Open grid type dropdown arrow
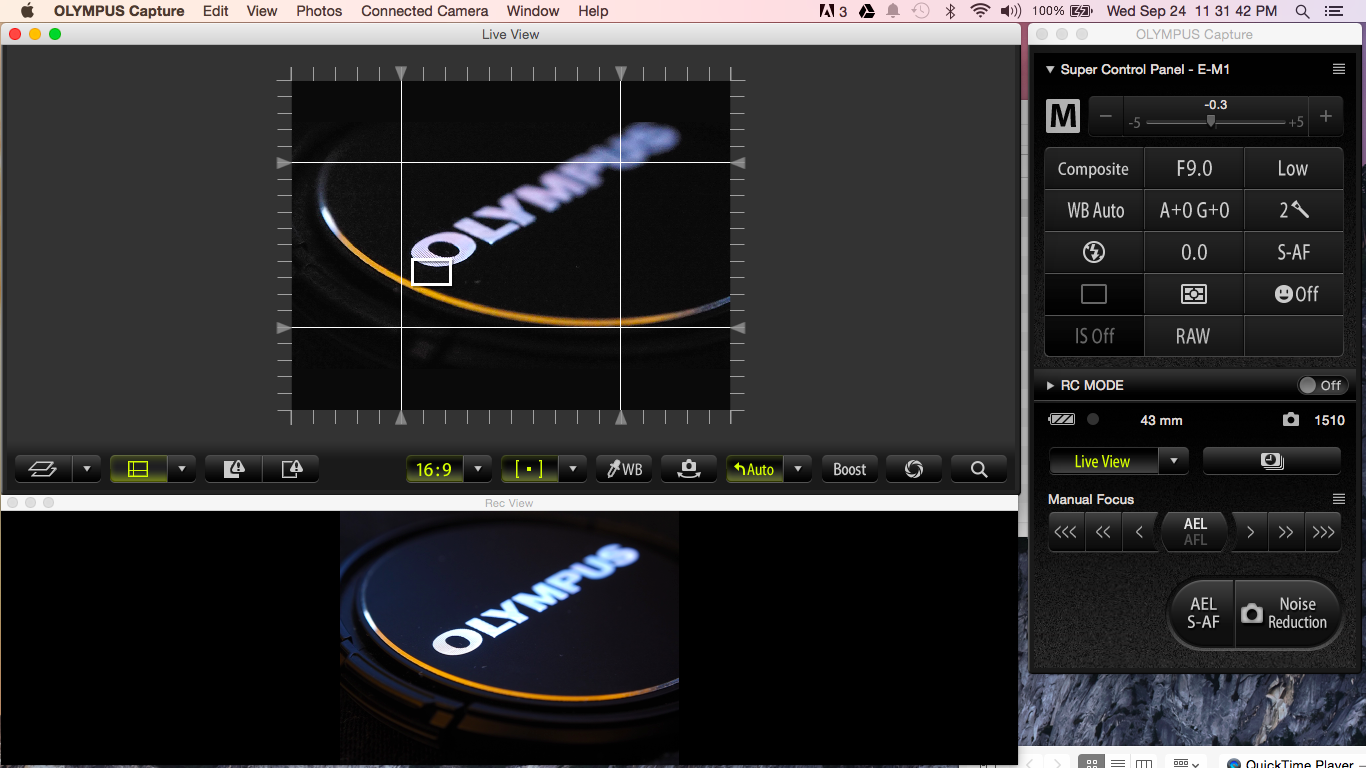Screen dimensions: 1366x768 click(181, 469)
